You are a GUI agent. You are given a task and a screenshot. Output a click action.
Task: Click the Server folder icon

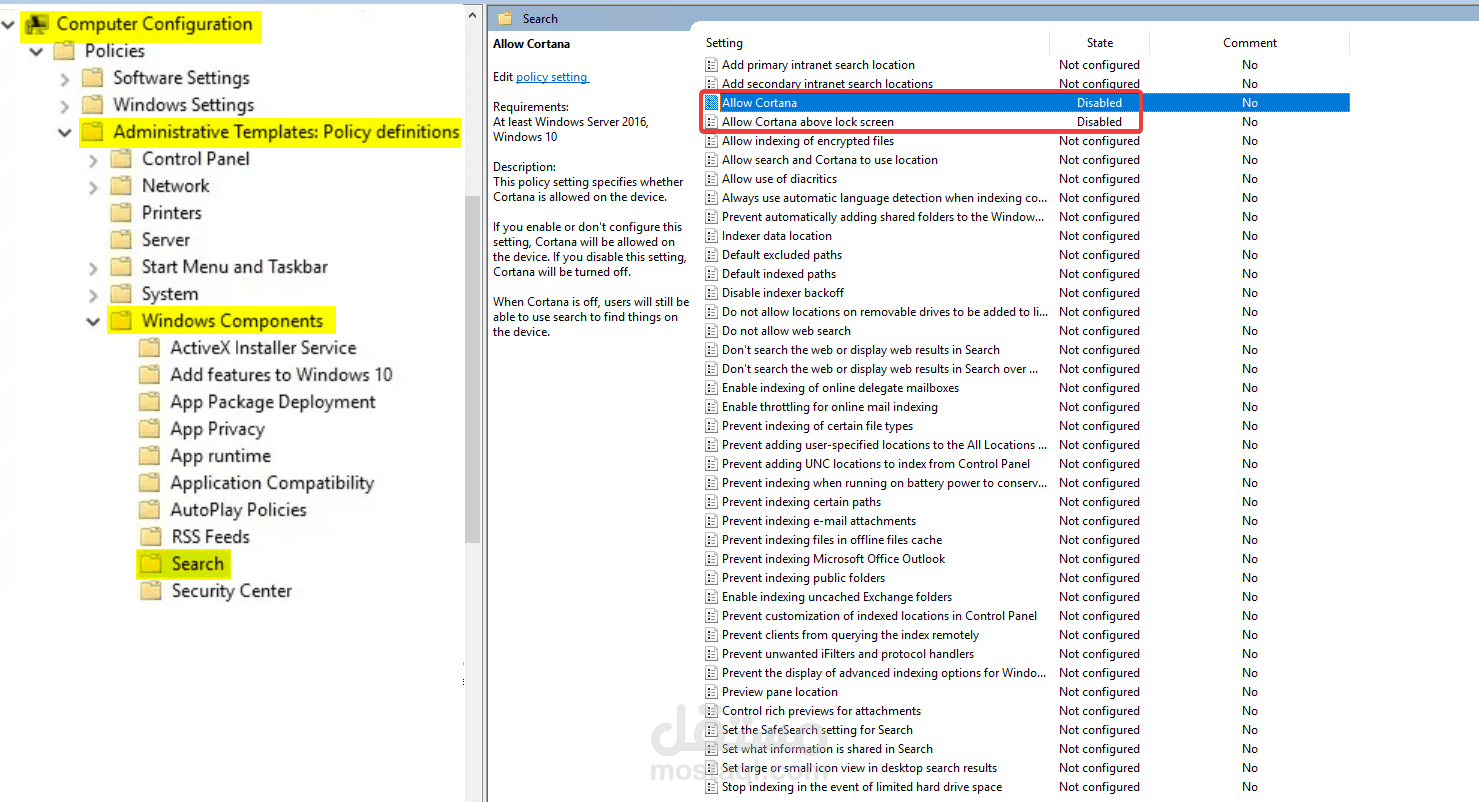pos(121,240)
